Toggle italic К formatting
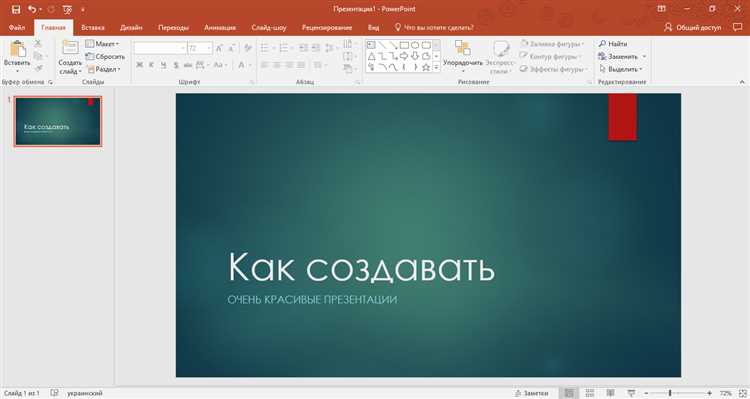This screenshot has width=750, height=399. pos(152,65)
